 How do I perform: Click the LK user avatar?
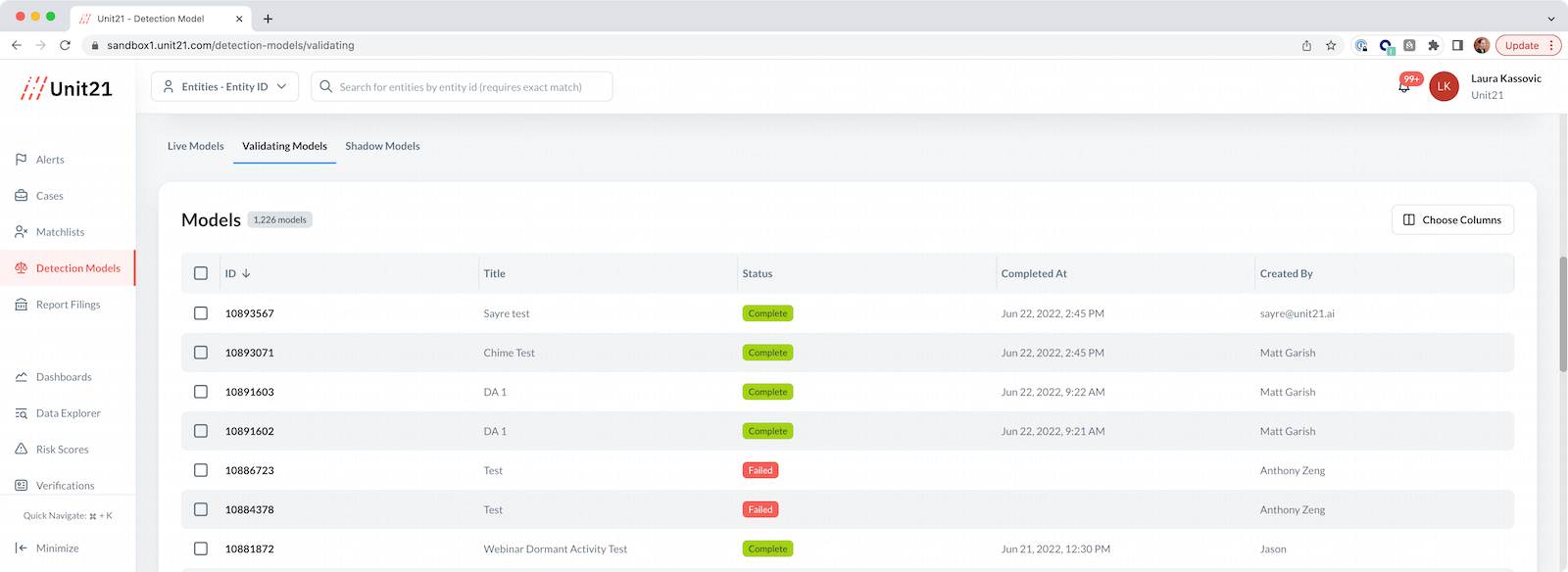(1444, 86)
